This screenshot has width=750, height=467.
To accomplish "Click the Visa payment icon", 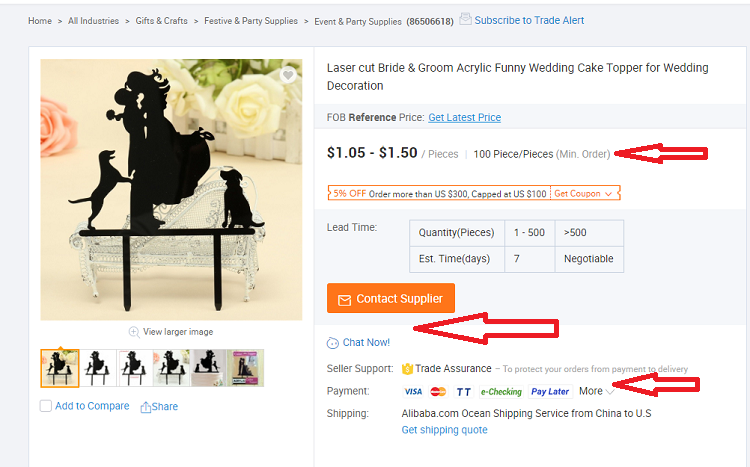I will 413,392.
